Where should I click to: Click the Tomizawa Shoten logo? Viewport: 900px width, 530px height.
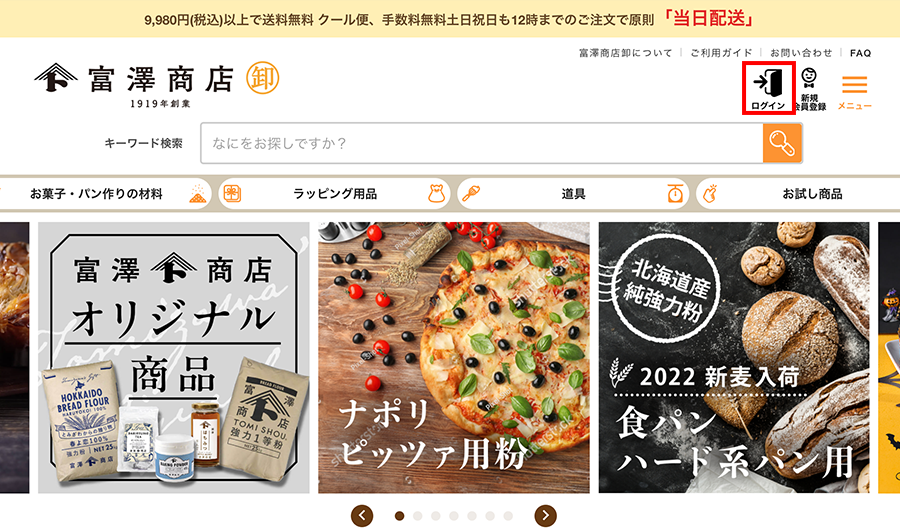pos(157,85)
